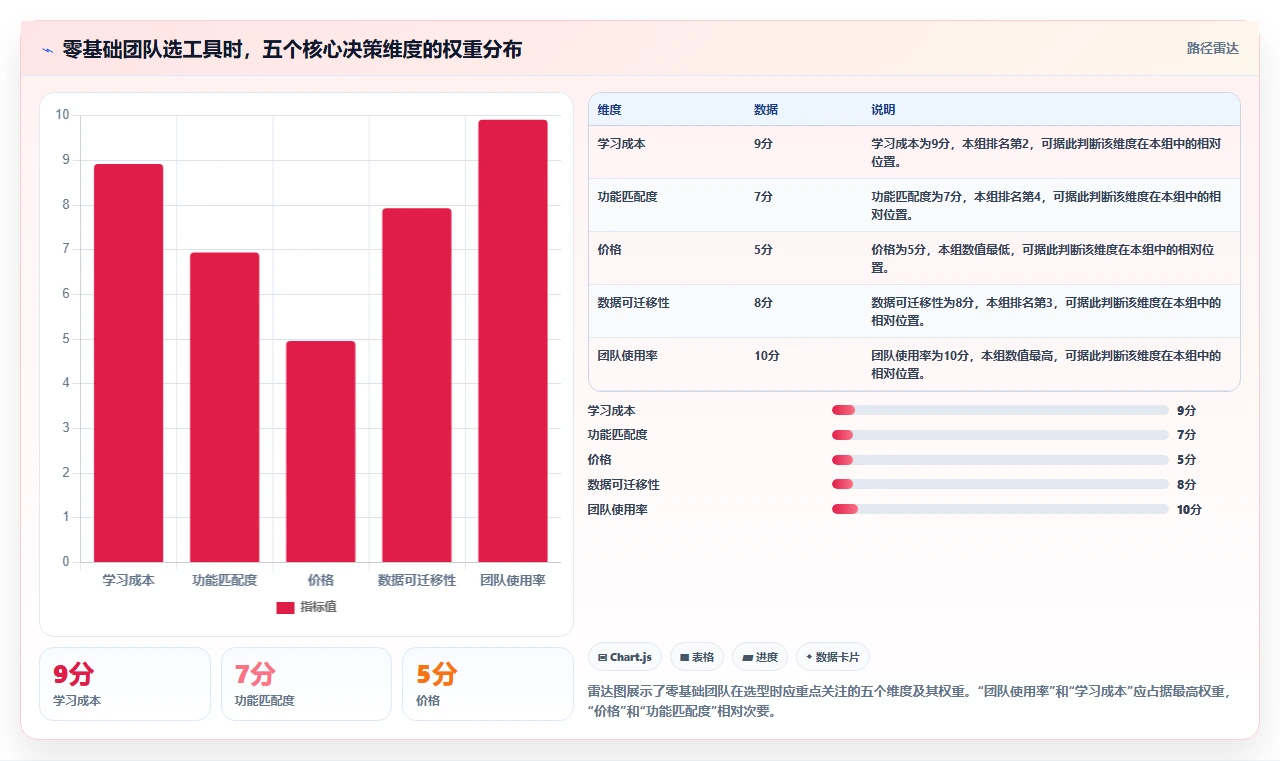The height and width of the screenshot is (761, 1280).
Task: Select the 数据可迁移性 table row name
Action: (x=634, y=303)
